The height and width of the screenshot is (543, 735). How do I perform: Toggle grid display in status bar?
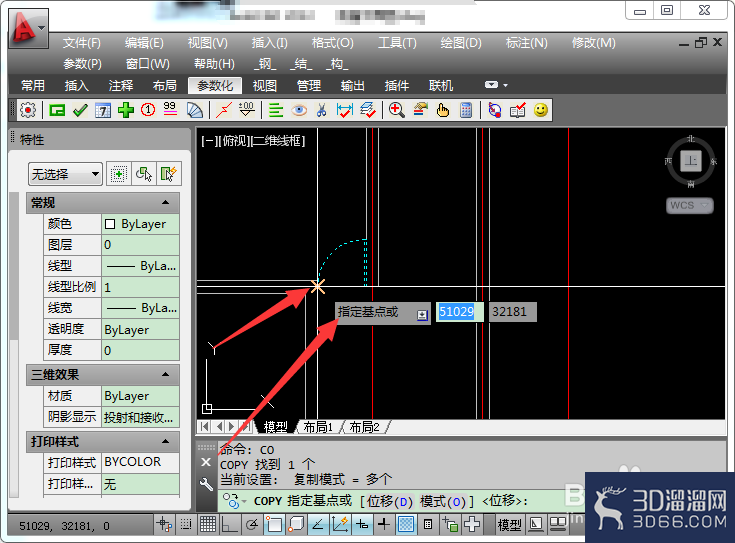pos(208,524)
